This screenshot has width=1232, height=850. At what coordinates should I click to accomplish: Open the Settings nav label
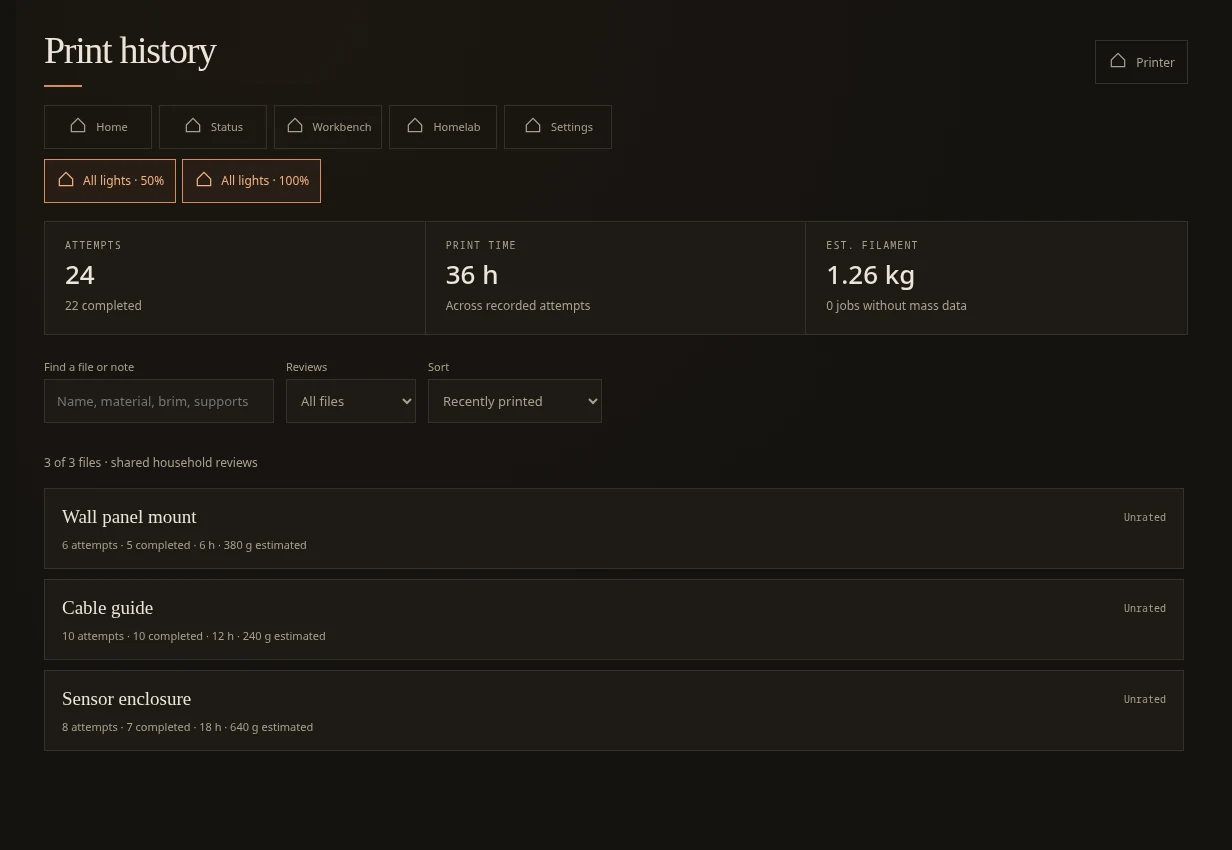tap(572, 127)
